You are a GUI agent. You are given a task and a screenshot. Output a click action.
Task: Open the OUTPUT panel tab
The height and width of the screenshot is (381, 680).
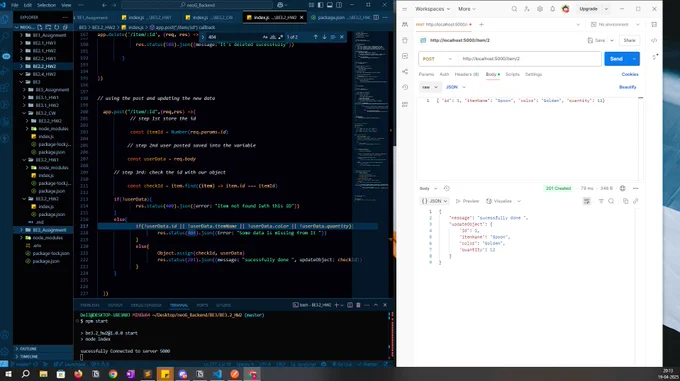tap(115, 305)
